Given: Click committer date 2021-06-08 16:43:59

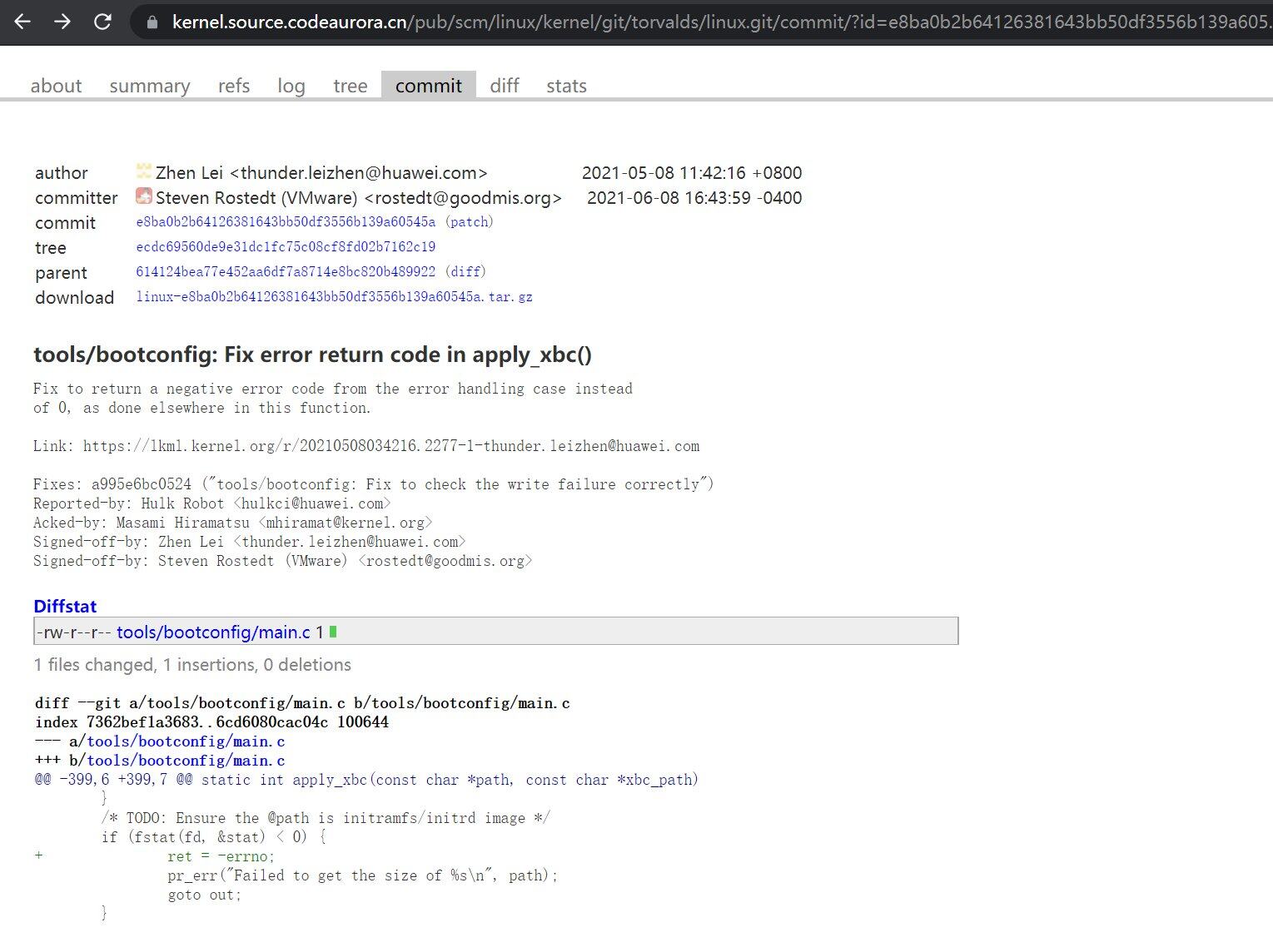Looking at the screenshot, I should (694, 198).
